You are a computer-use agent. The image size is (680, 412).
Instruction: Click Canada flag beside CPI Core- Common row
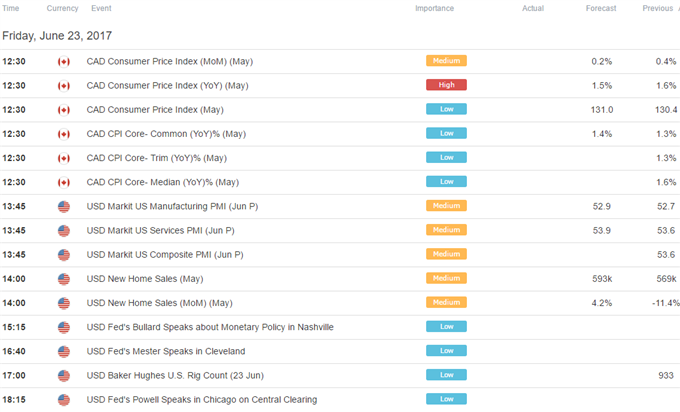64,134
